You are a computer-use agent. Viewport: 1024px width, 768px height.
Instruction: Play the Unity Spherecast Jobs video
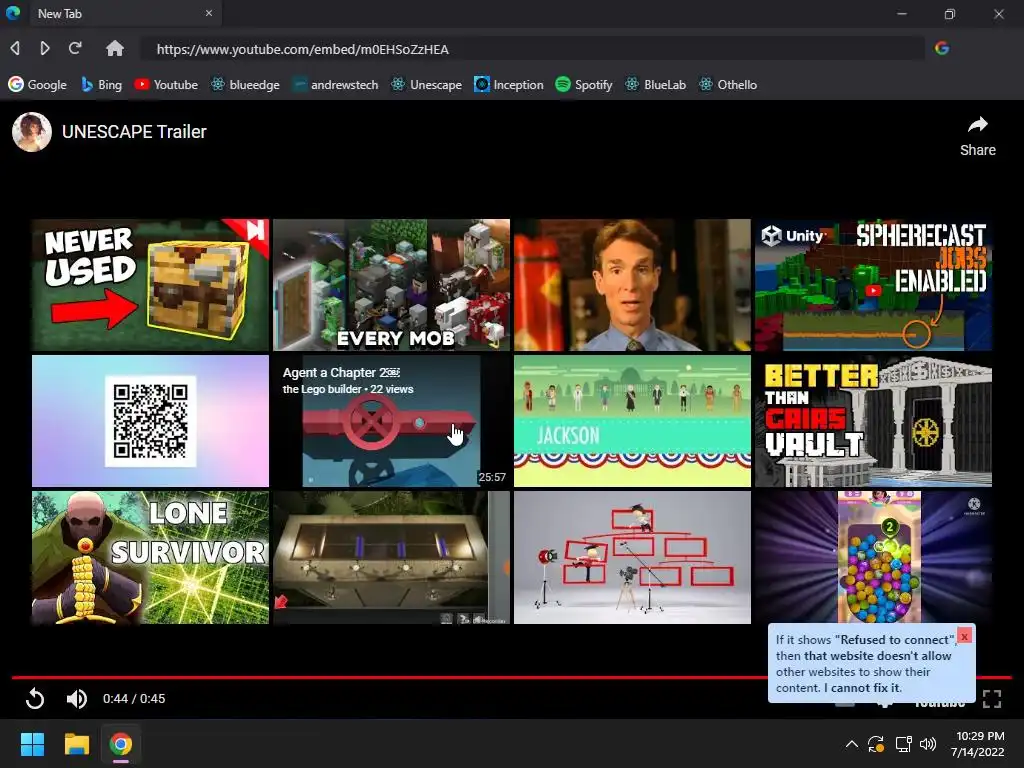point(873,285)
